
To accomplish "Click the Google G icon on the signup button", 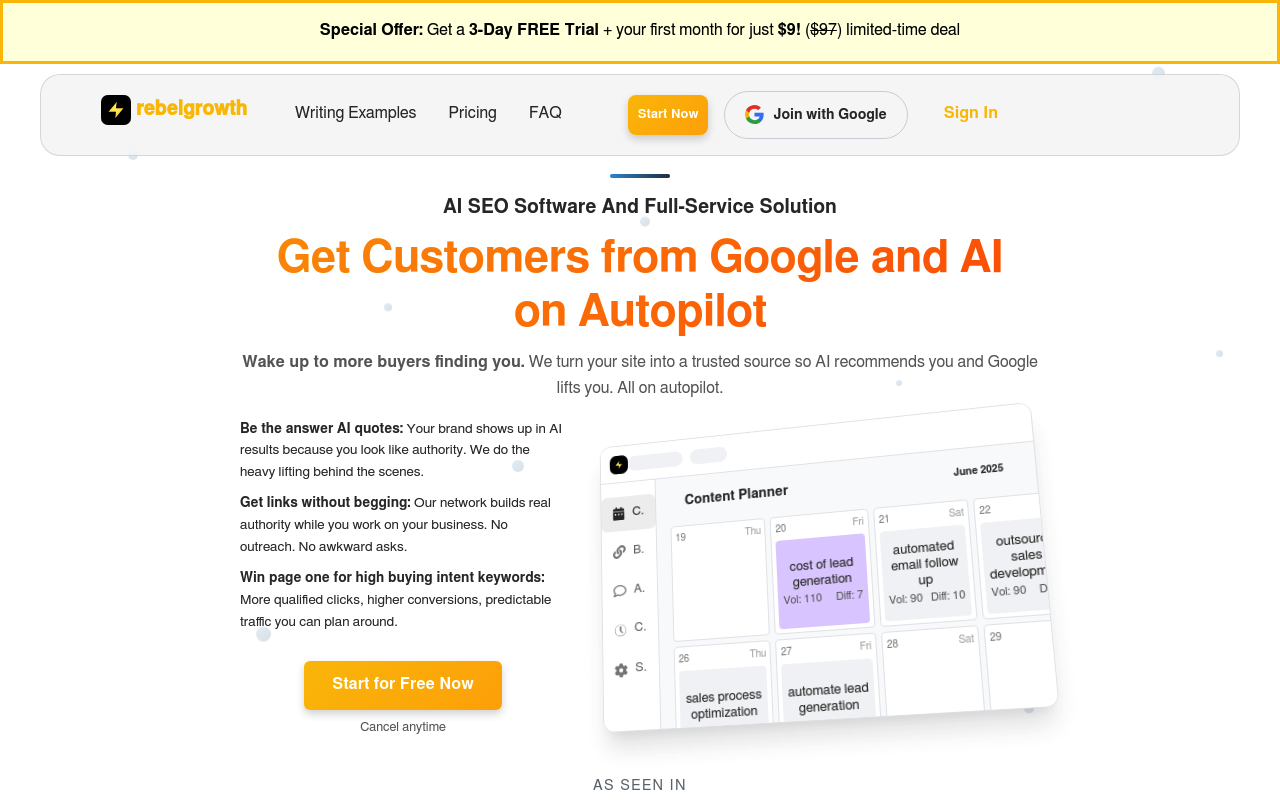I will (753, 114).
